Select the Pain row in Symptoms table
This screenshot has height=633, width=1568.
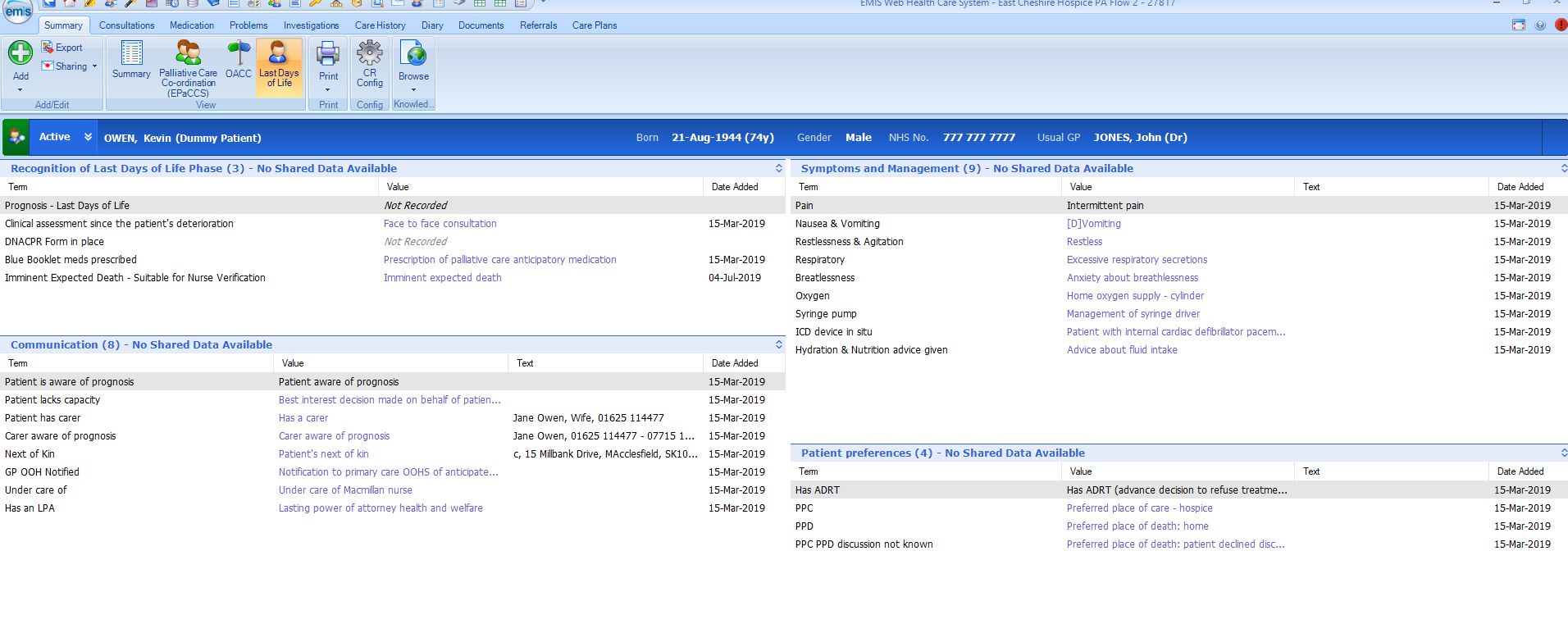1179,206
